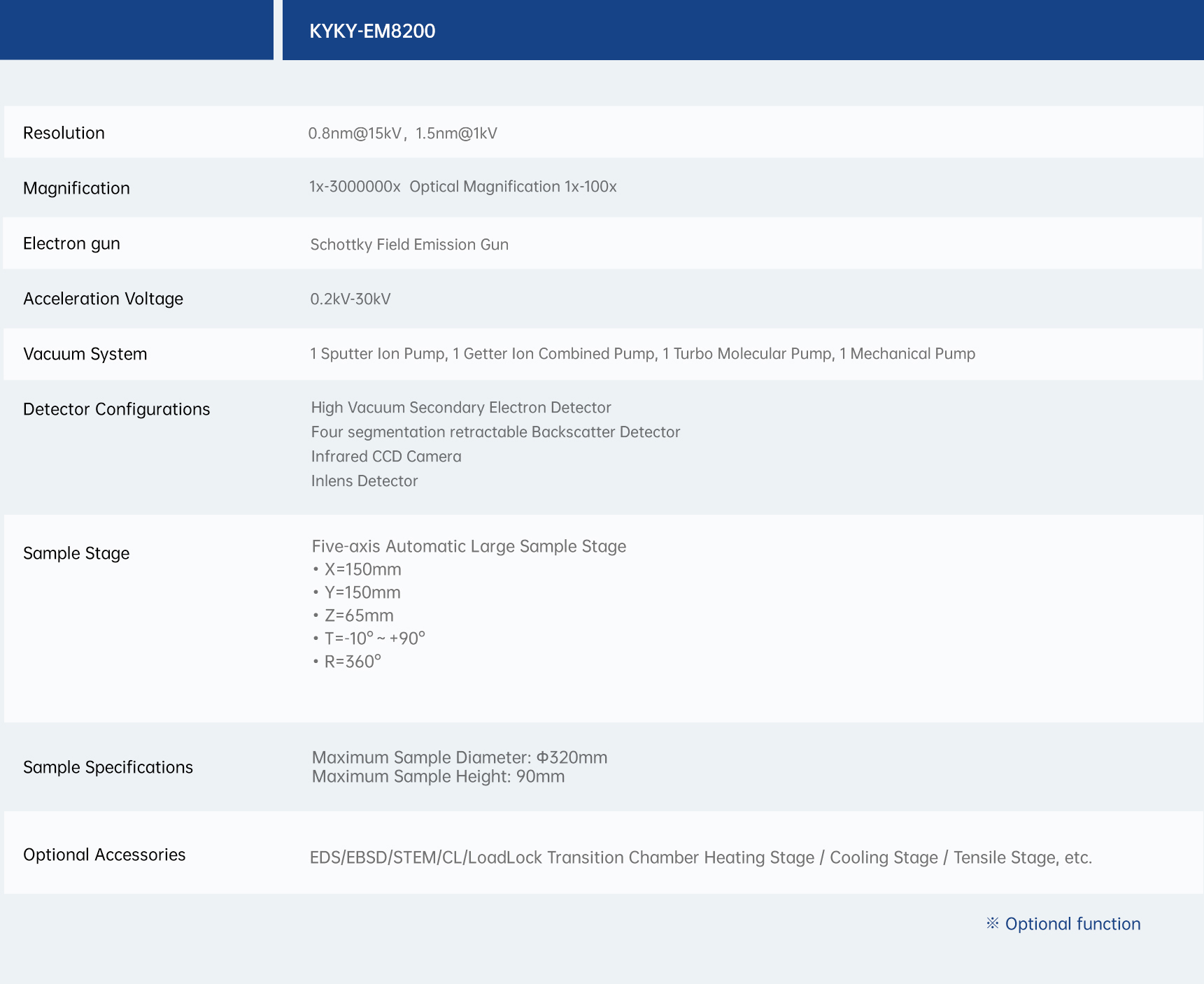Select the Optional Accessories row label
Image resolution: width=1204 pixels, height=984 pixels.
[x=104, y=855]
